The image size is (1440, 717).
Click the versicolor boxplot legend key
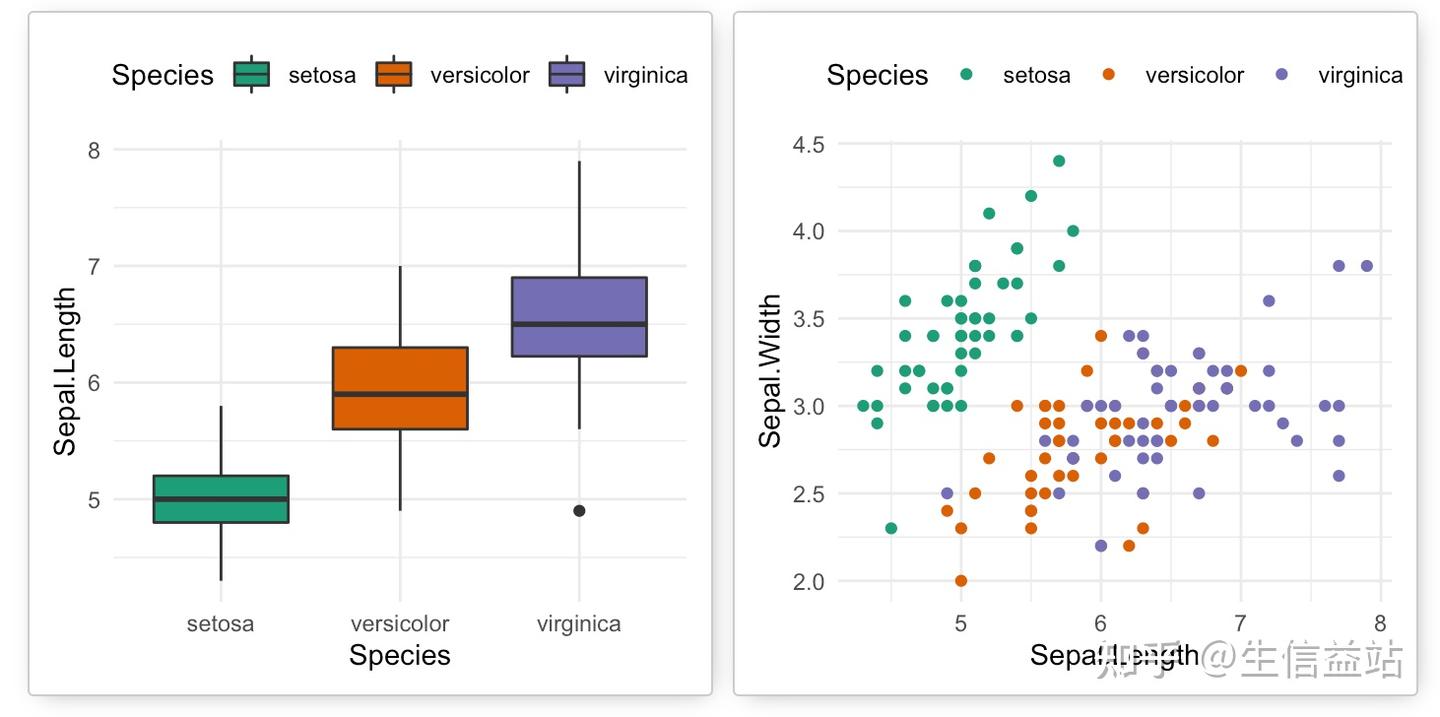tap(394, 75)
